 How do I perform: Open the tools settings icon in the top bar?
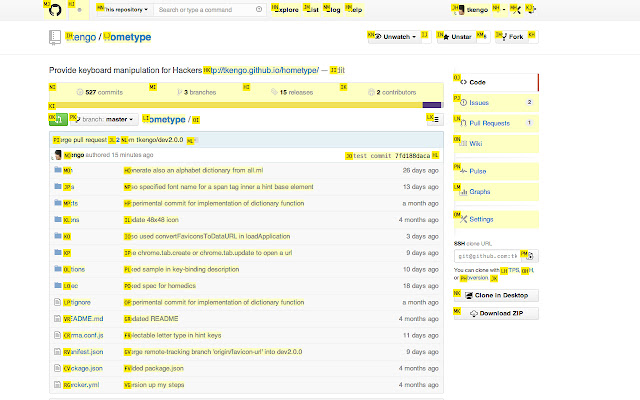[516, 9]
